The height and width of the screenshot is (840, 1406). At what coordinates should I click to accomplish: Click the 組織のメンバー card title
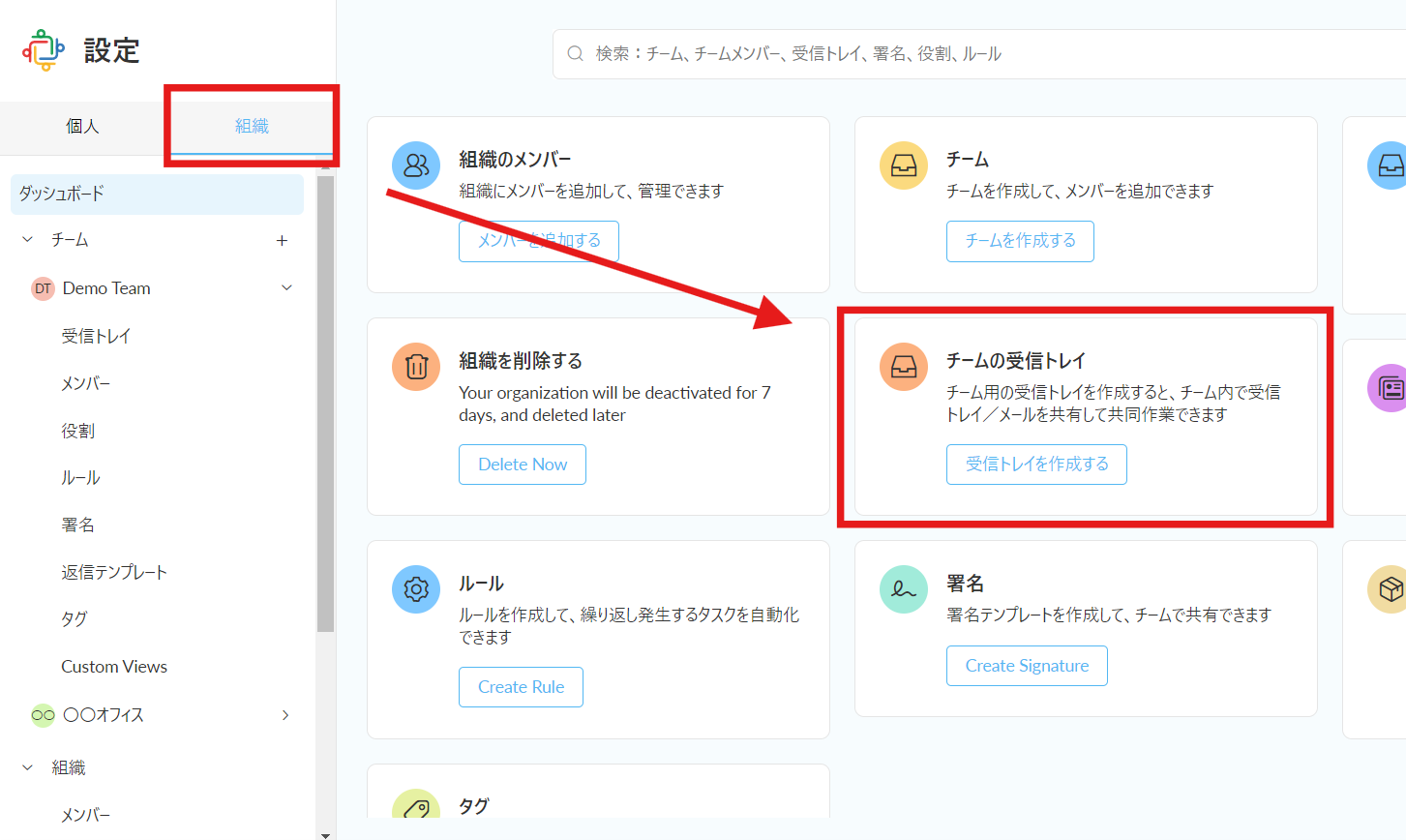(x=515, y=160)
